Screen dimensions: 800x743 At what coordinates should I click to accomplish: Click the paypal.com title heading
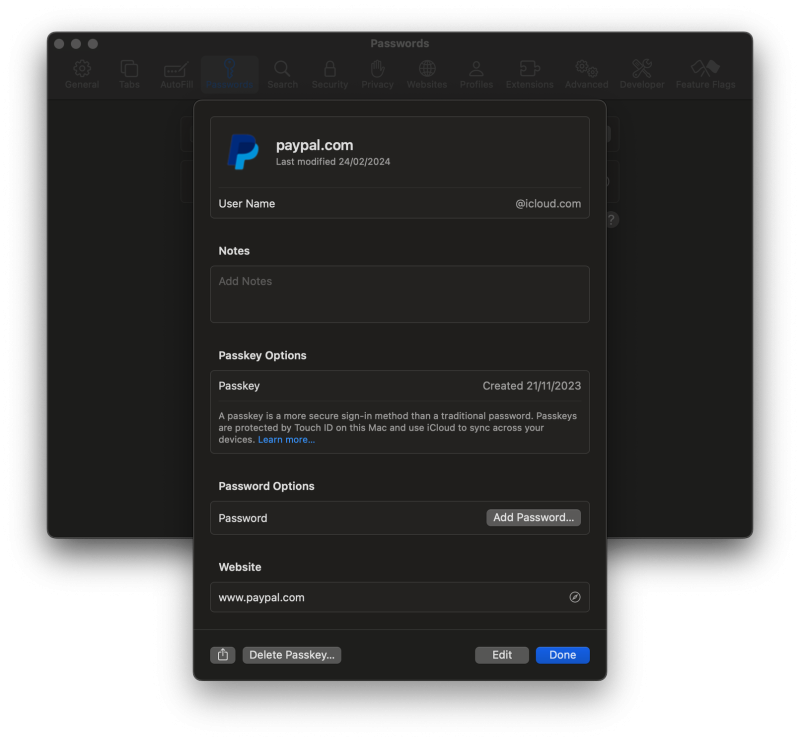point(314,145)
